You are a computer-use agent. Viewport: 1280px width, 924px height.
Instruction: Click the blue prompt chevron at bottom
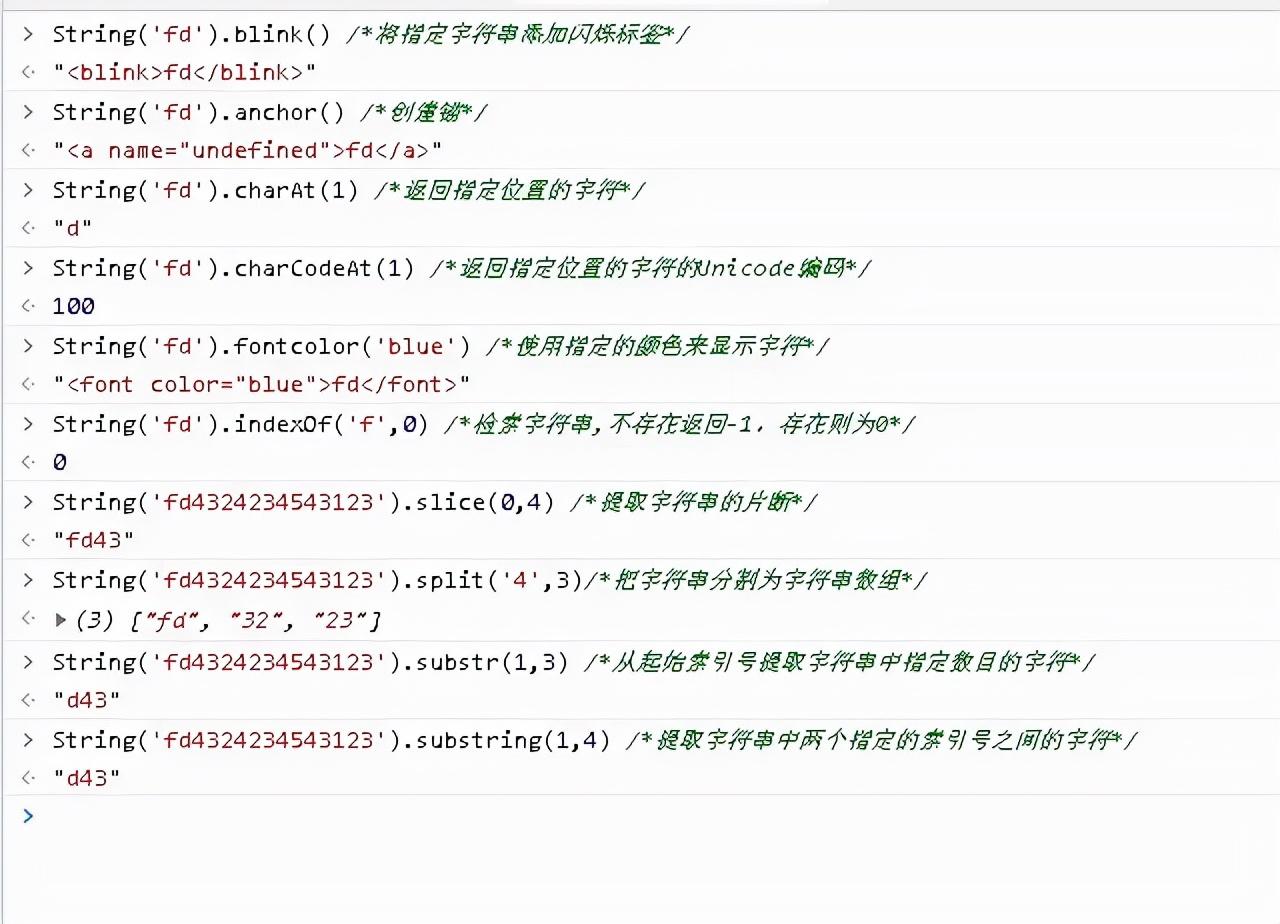(28, 816)
